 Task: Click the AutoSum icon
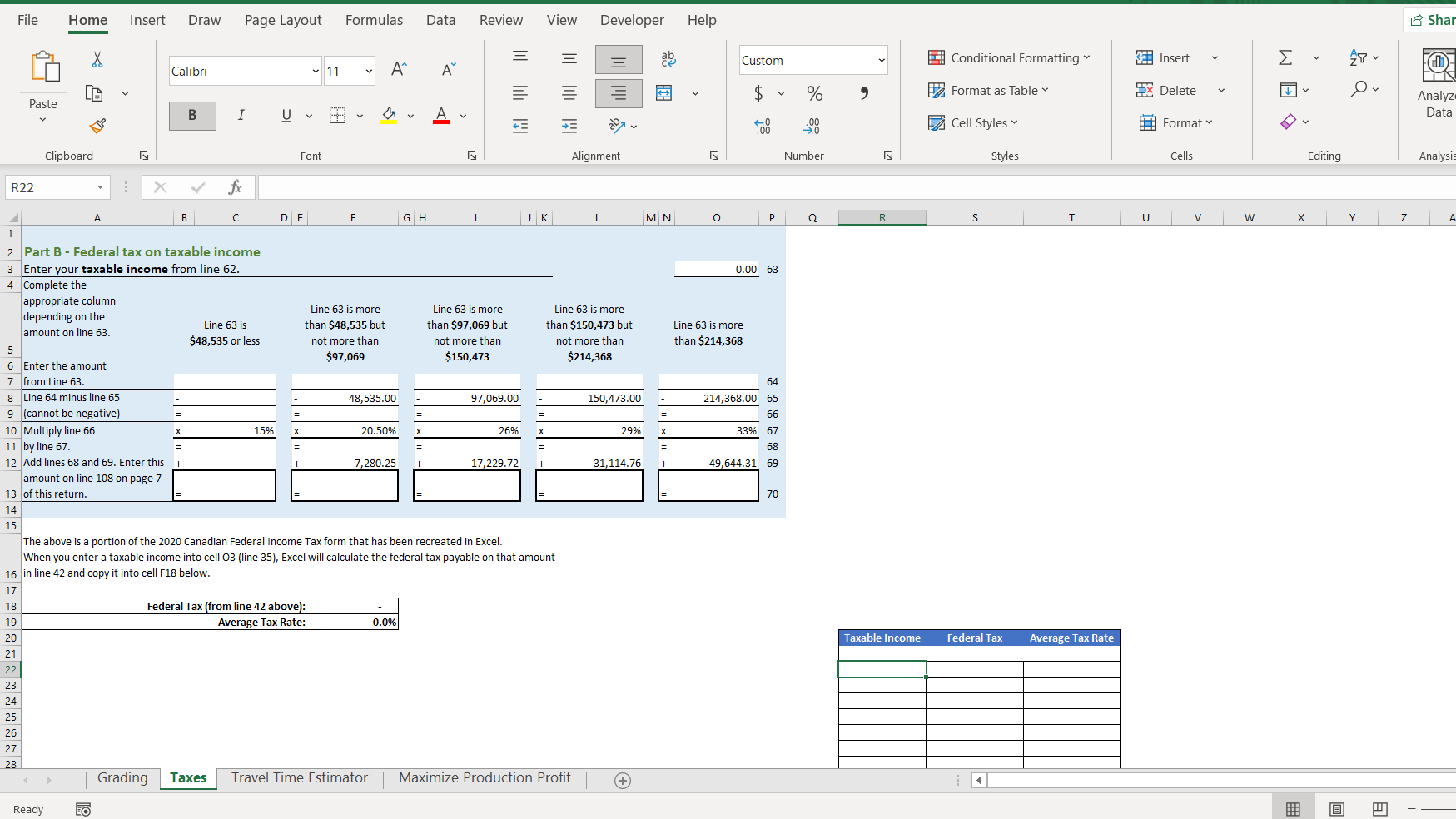[x=1285, y=57]
